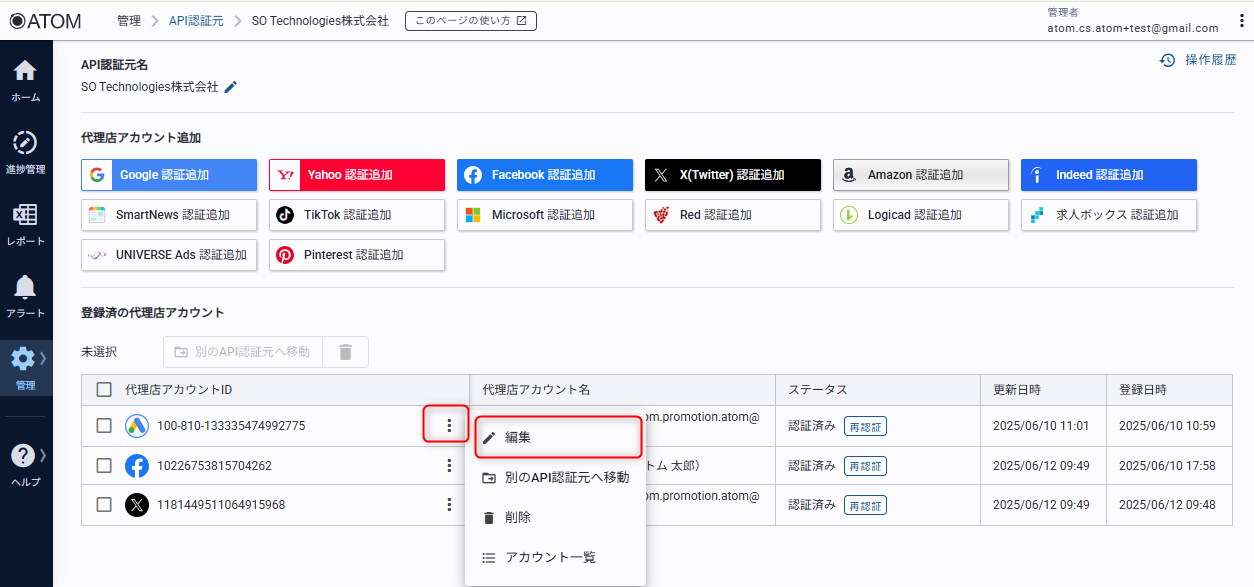Open the Alert bell icon
The height and width of the screenshot is (587, 1254).
pyautogui.click(x=25, y=288)
